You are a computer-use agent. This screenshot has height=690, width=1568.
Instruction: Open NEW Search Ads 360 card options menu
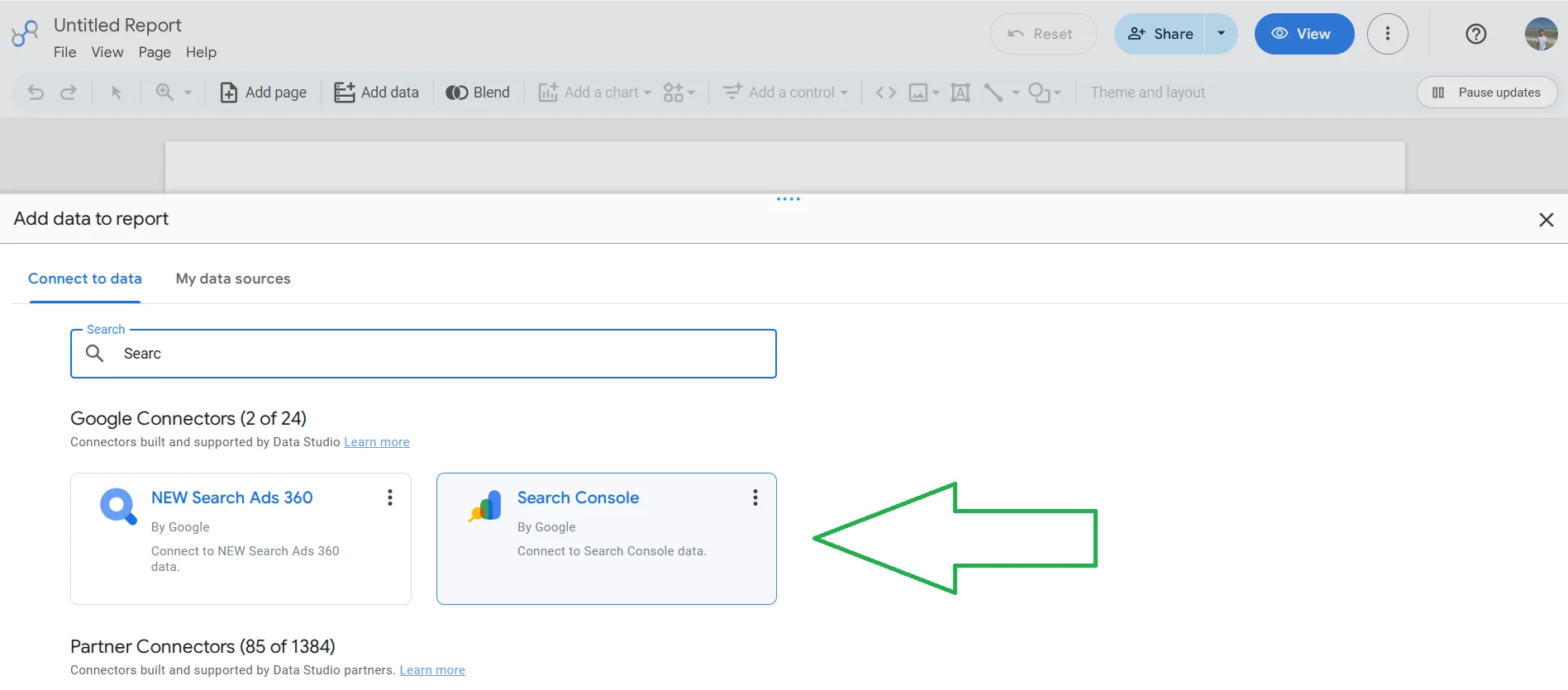pos(390,497)
